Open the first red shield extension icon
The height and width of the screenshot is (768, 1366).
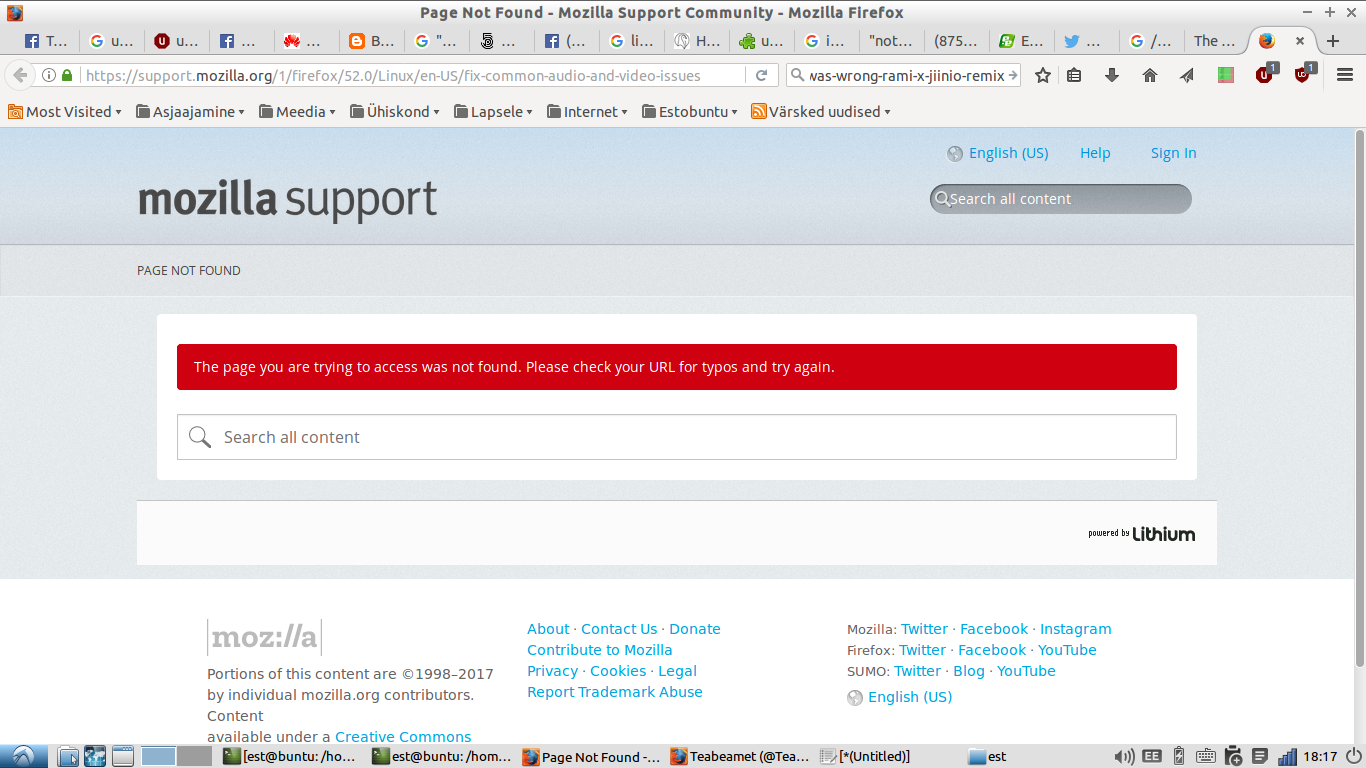coord(1265,74)
